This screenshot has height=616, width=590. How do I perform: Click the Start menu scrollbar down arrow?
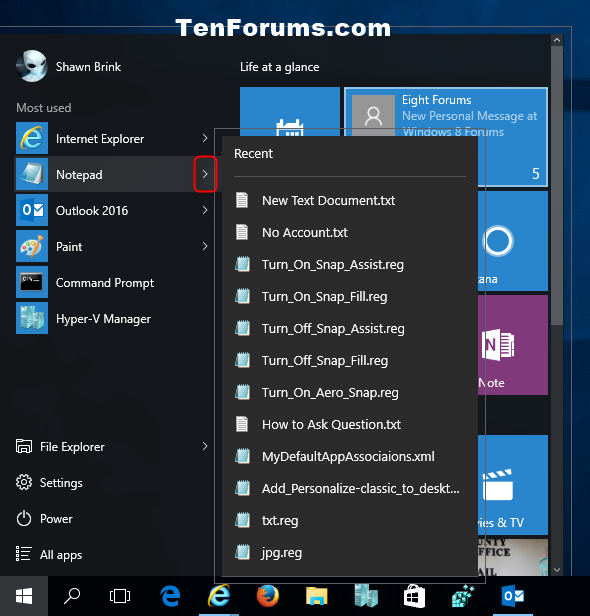557,570
